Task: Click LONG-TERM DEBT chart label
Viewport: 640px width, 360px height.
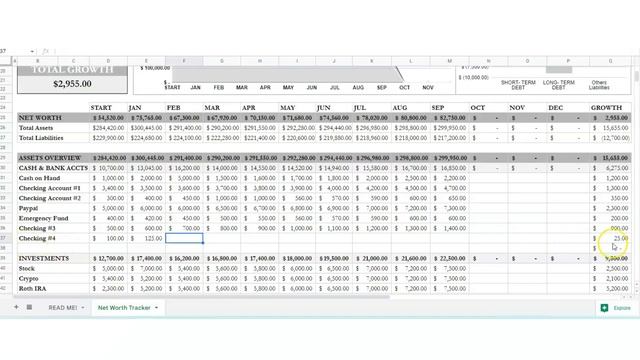Action: click(558, 85)
